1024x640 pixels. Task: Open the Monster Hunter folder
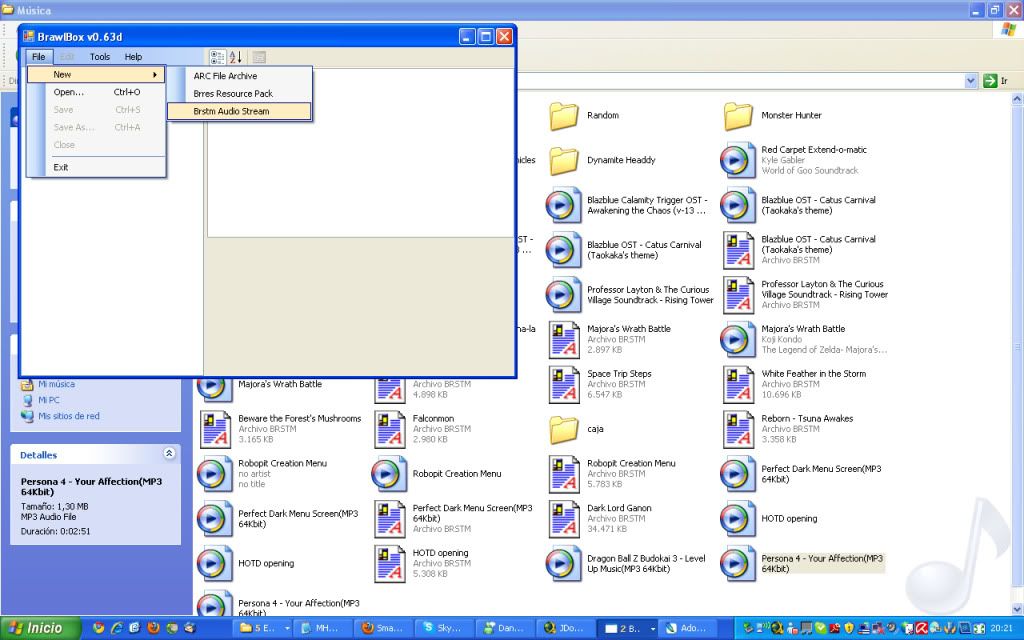[739, 116]
